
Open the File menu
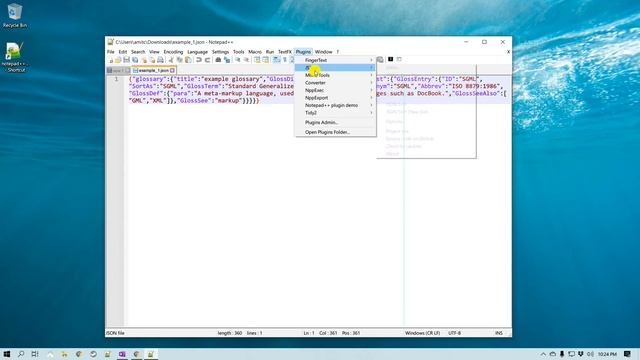(x=111, y=52)
